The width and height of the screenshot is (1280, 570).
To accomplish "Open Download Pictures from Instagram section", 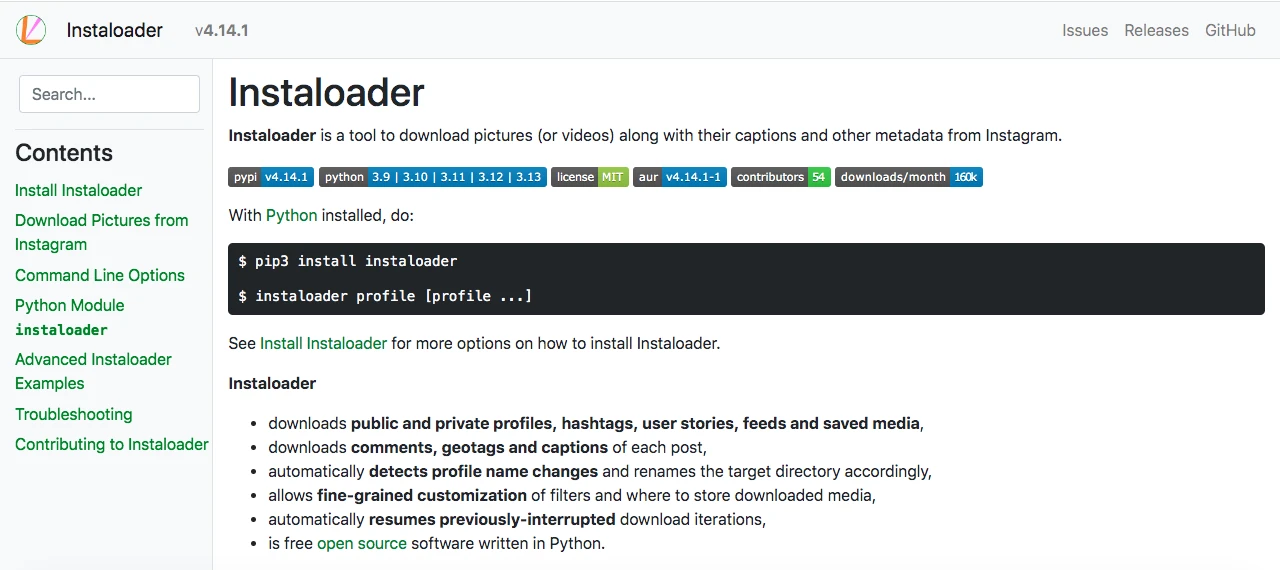I will tap(101, 232).
